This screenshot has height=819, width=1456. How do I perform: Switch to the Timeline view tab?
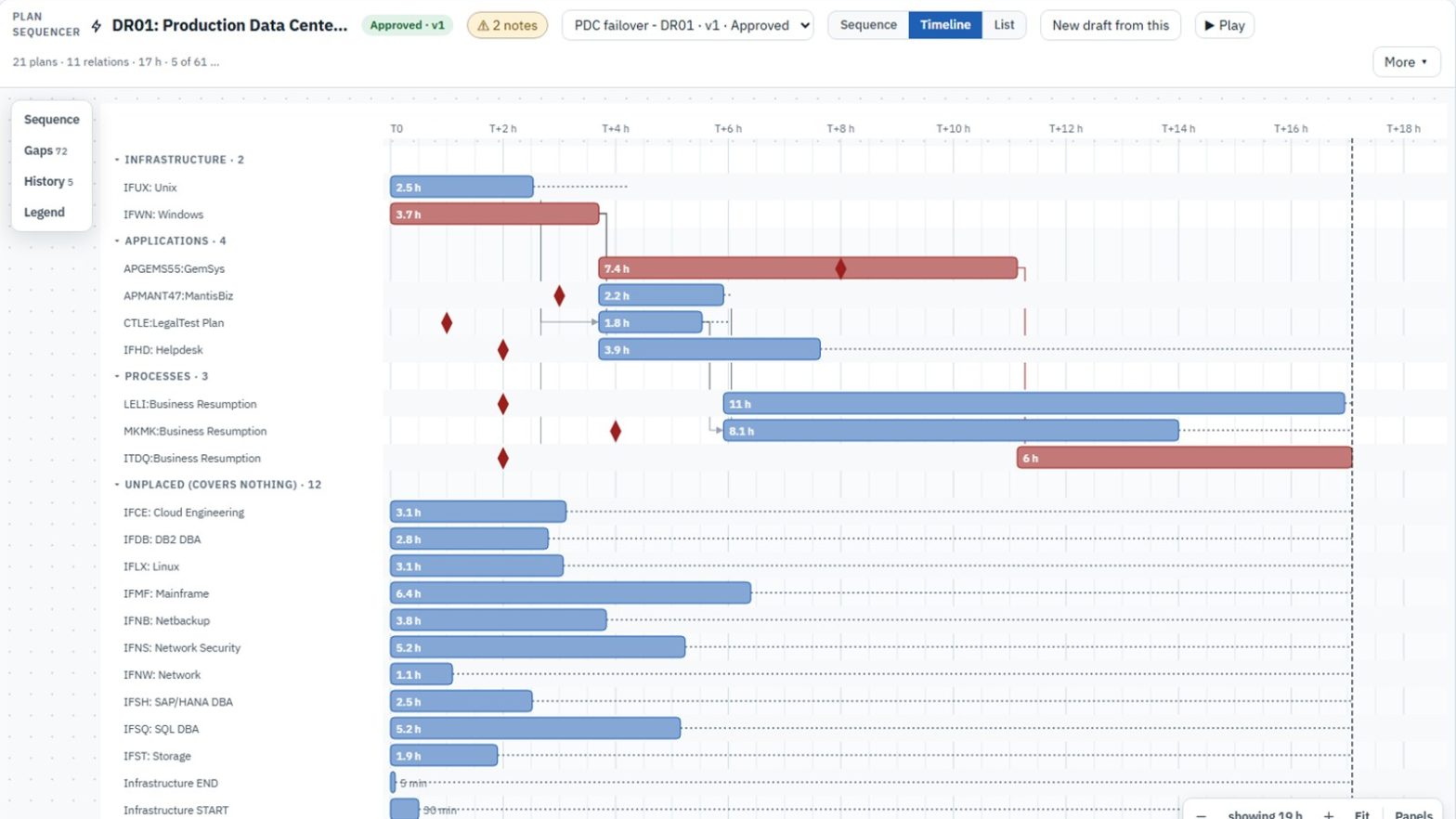[945, 25]
